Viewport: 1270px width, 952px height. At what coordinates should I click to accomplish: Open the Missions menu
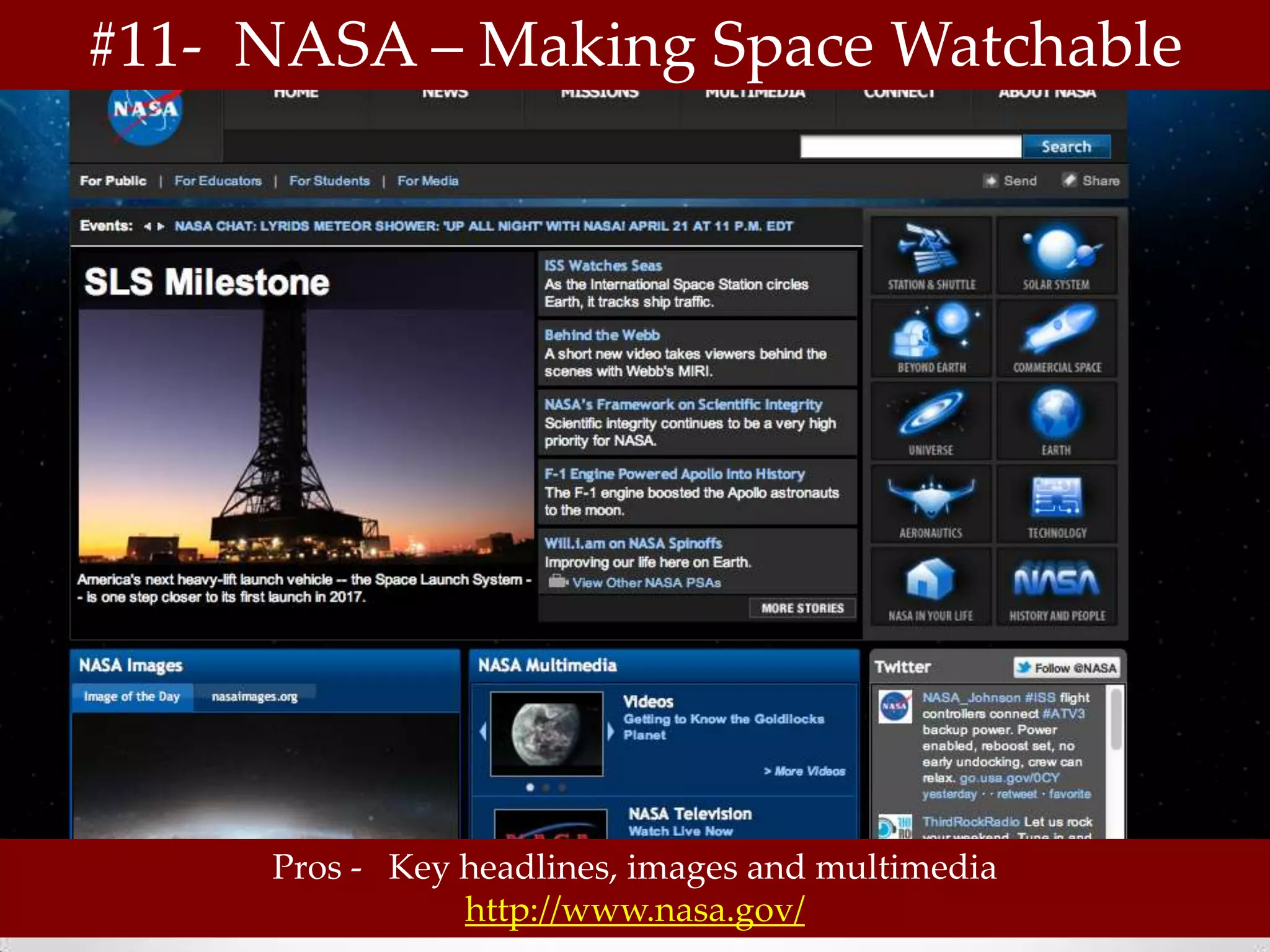(x=600, y=94)
